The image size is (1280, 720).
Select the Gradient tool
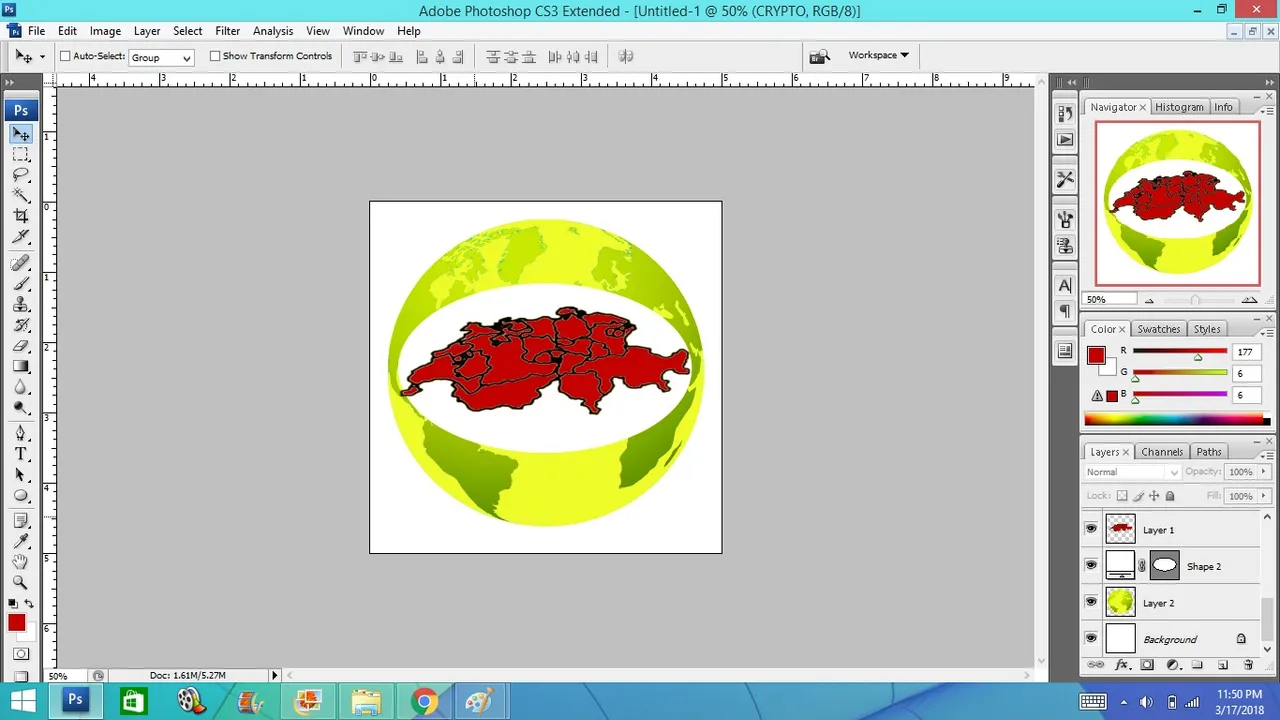point(21,366)
